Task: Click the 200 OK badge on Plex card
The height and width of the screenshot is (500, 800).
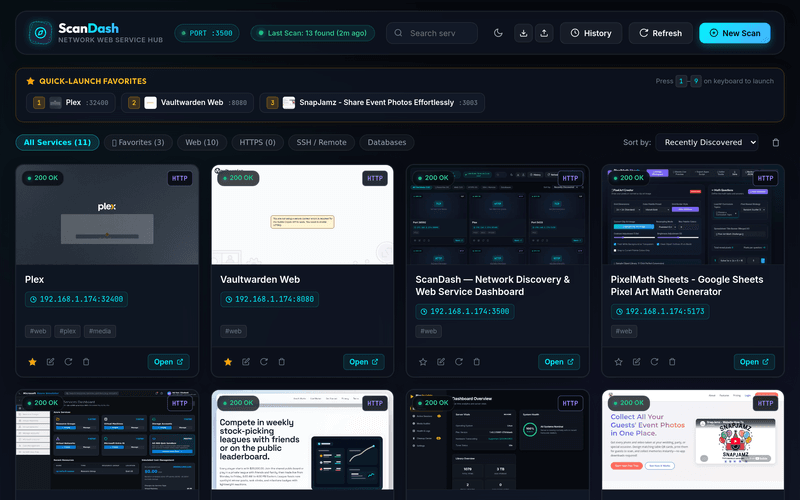Action: [x=43, y=178]
